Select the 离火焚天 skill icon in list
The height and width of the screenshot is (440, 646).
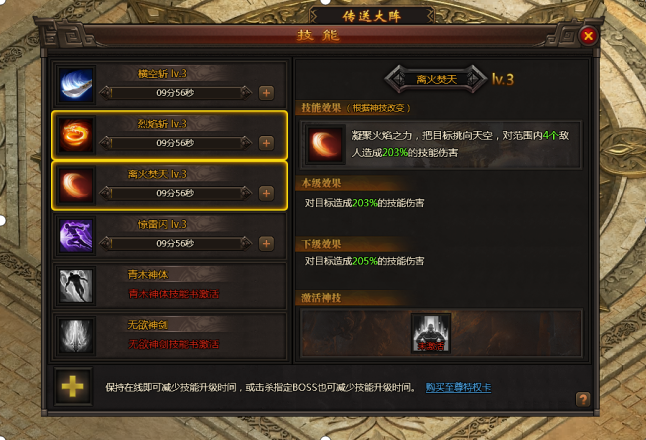76,185
